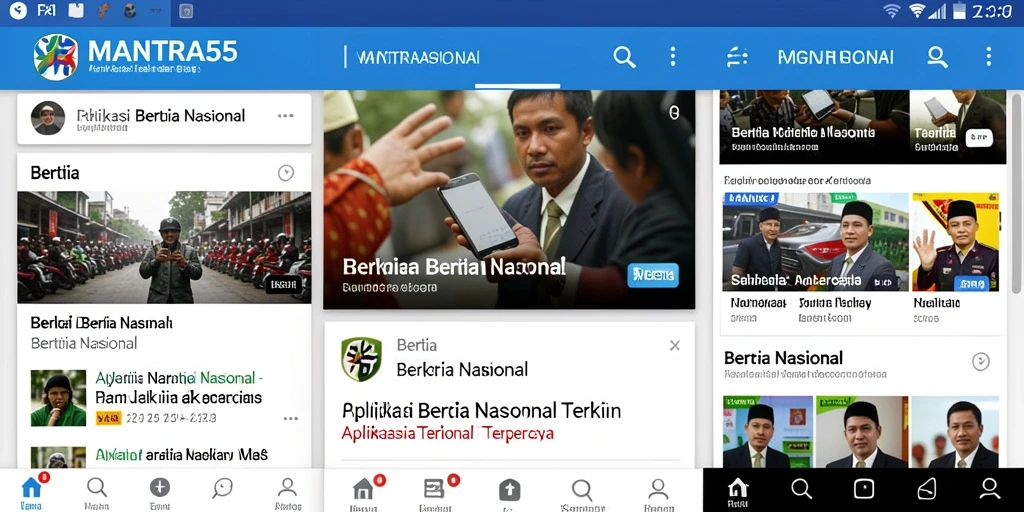1024x512 pixels.
Task: Tap clock icon beside right Bertia Nasional heading
Action: click(x=981, y=361)
